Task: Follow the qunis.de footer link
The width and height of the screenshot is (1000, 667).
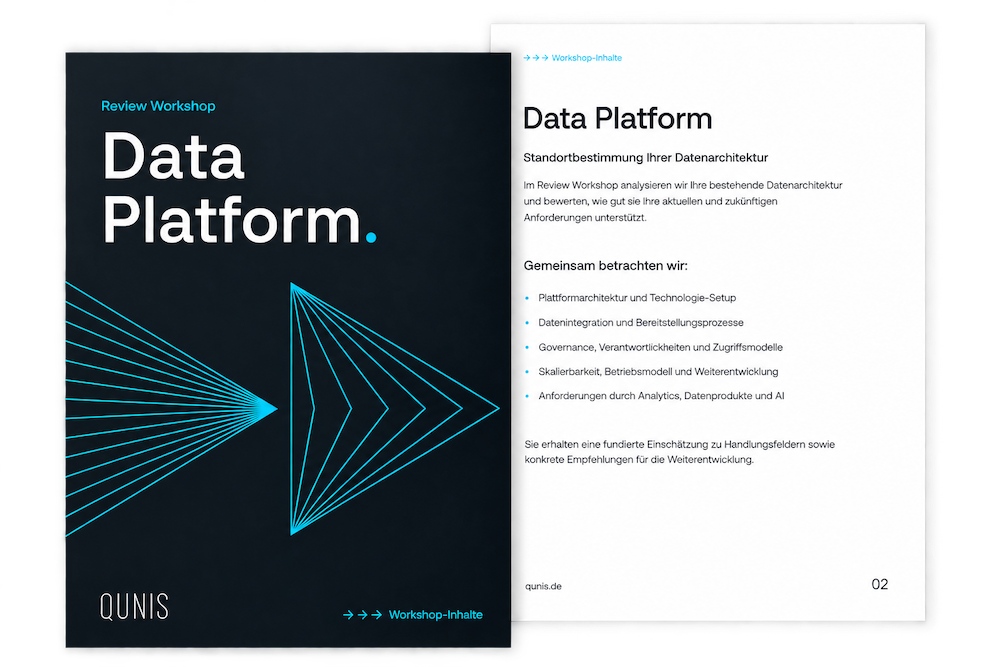Action: click(x=543, y=586)
